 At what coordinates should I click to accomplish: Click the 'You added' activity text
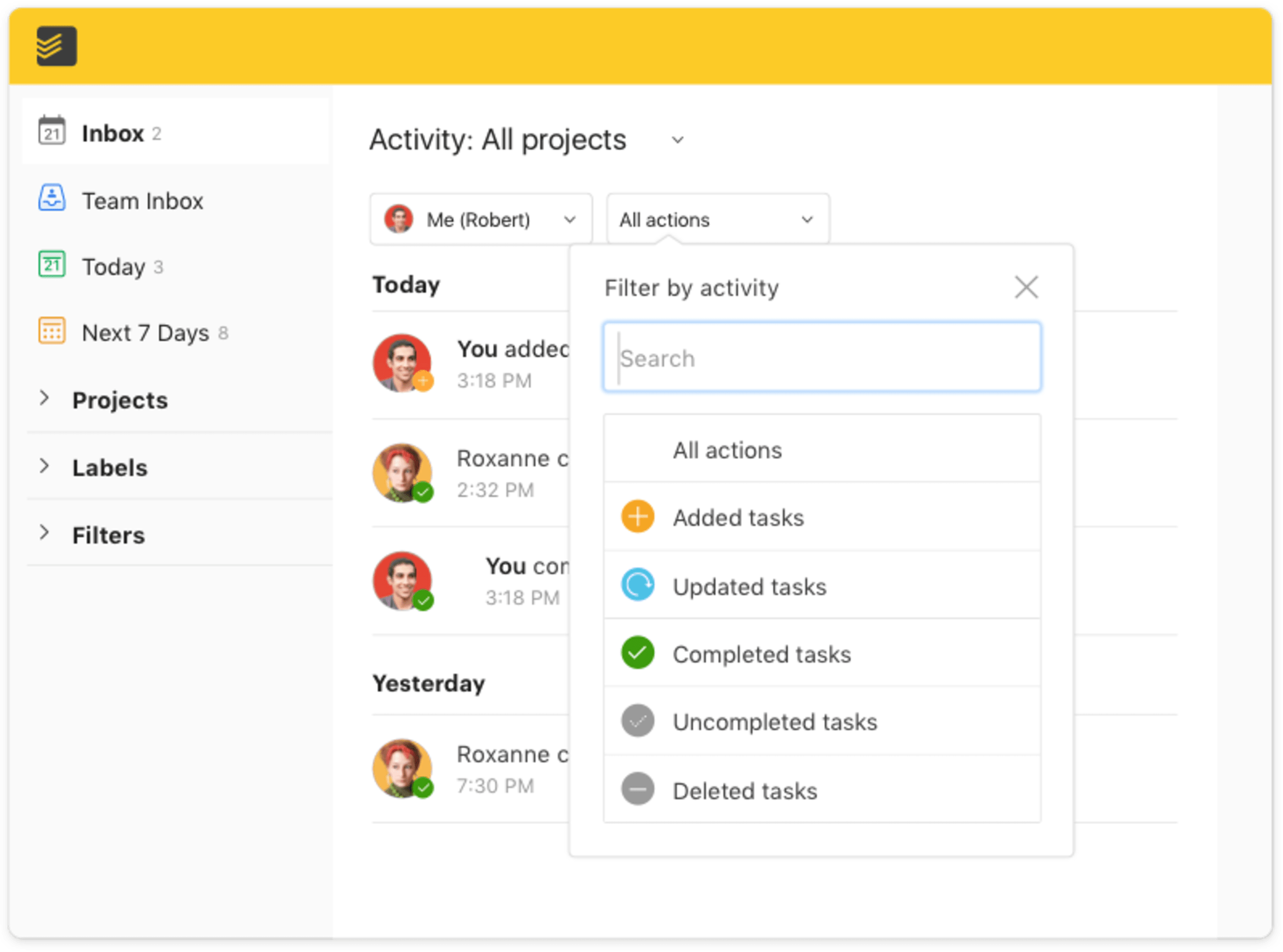pyautogui.click(x=513, y=349)
